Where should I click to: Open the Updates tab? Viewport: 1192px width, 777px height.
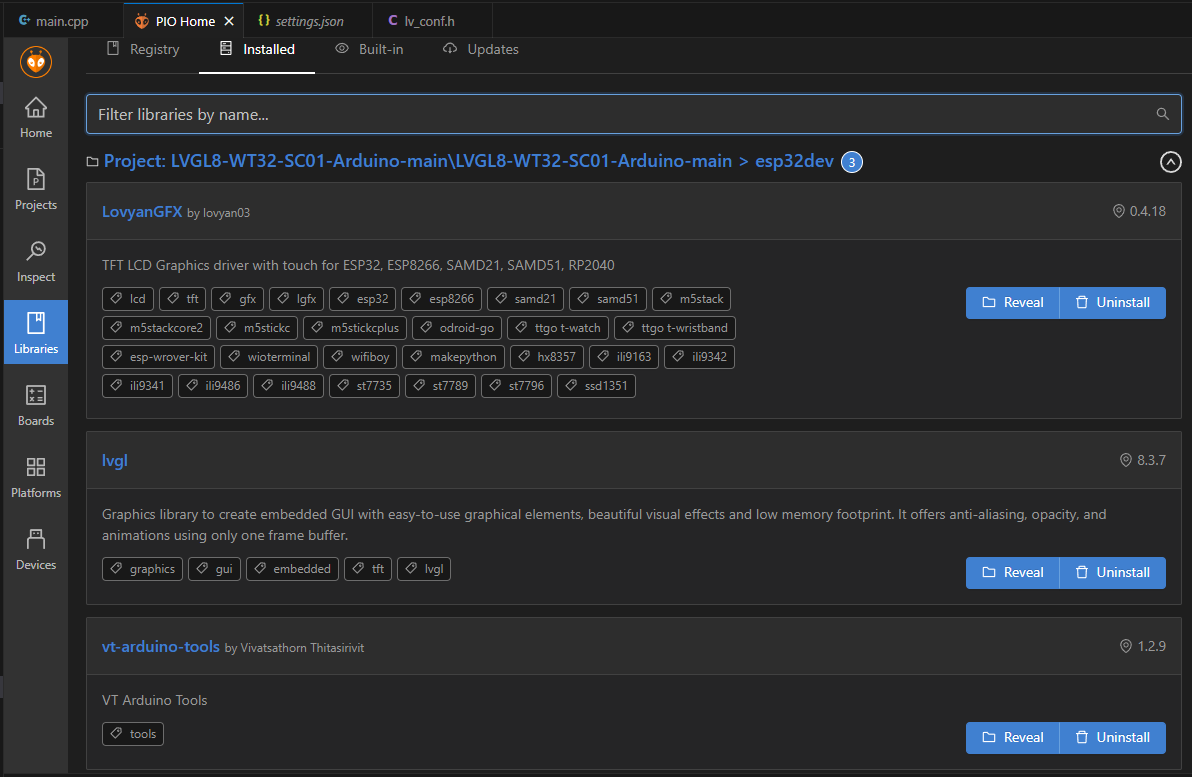click(x=480, y=49)
